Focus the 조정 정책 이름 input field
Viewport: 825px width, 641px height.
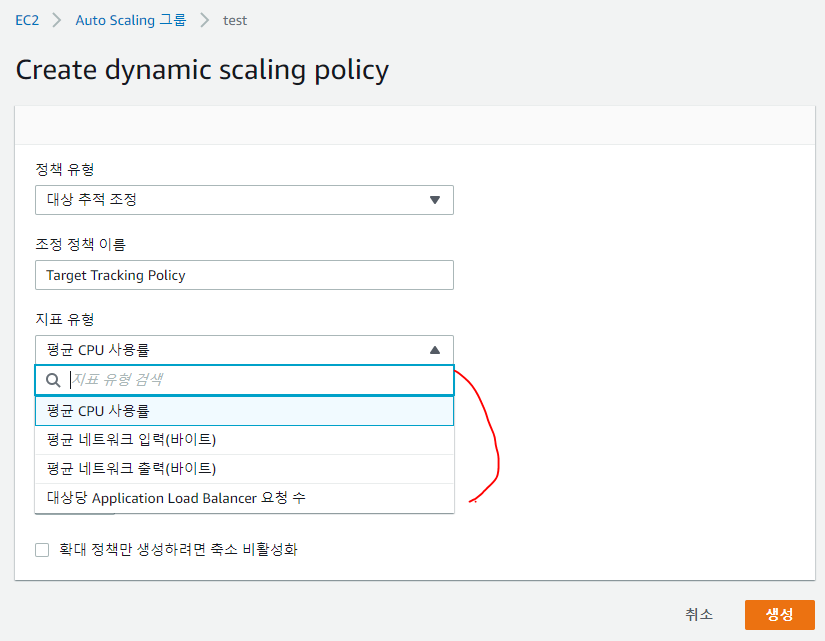[x=244, y=275]
